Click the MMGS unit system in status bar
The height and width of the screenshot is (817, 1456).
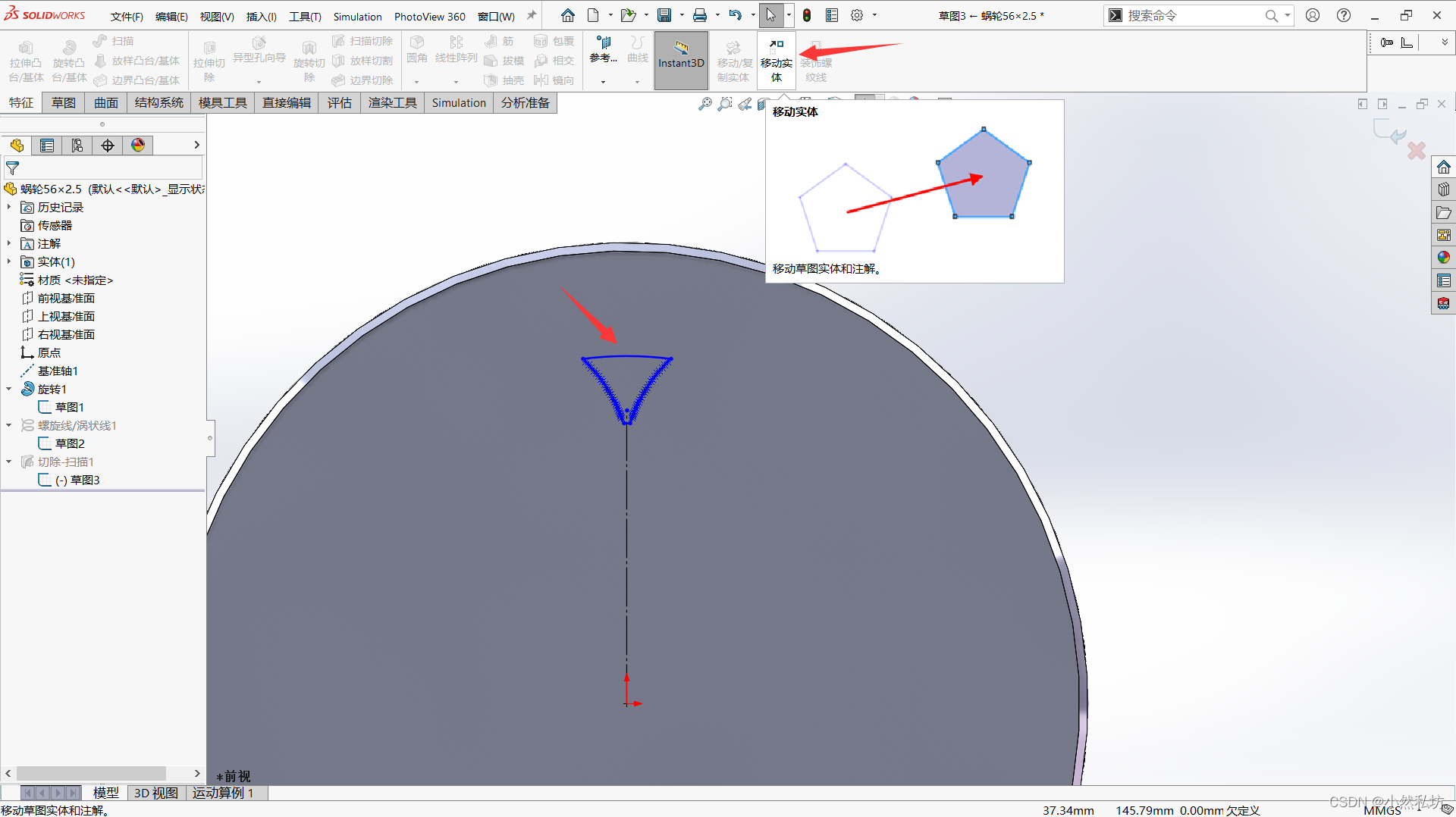[x=1382, y=810]
